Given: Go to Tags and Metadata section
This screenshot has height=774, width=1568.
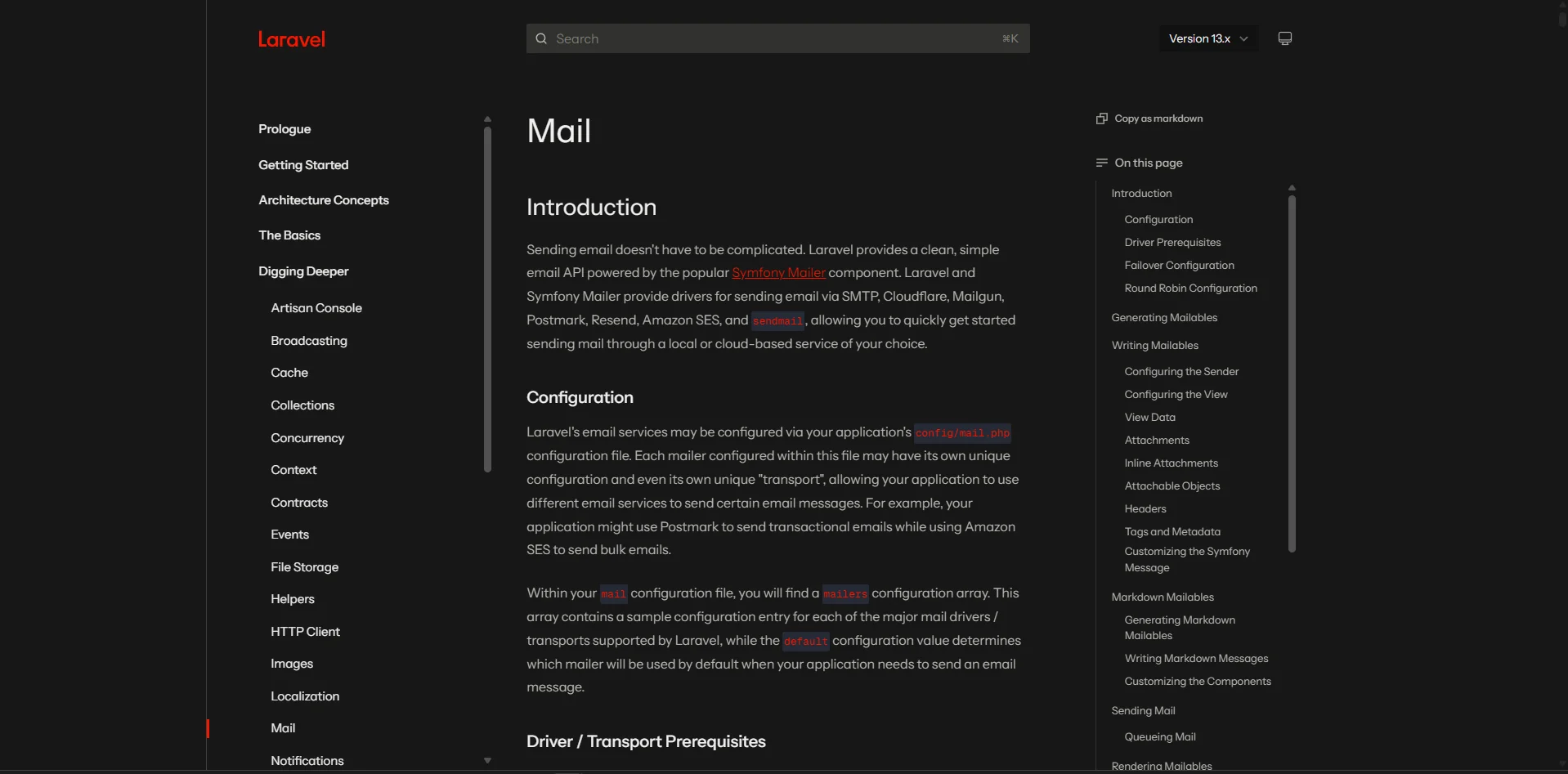Looking at the screenshot, I should point(1172,532).
